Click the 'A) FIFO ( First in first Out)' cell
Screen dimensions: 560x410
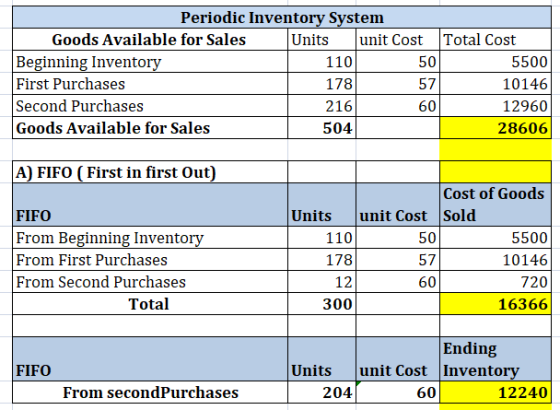(x=150, y=172)
